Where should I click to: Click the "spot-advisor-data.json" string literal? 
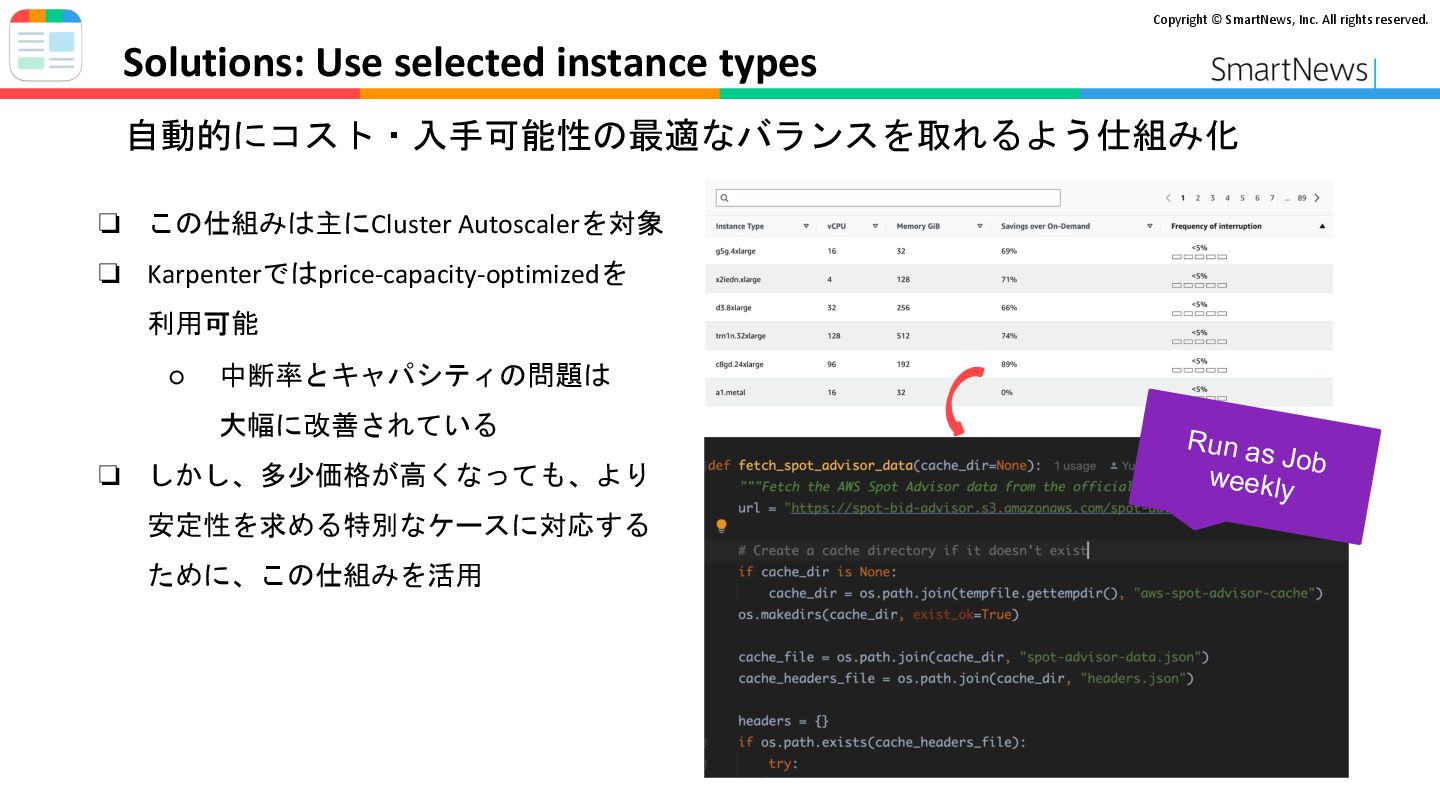pos(1111,657)
